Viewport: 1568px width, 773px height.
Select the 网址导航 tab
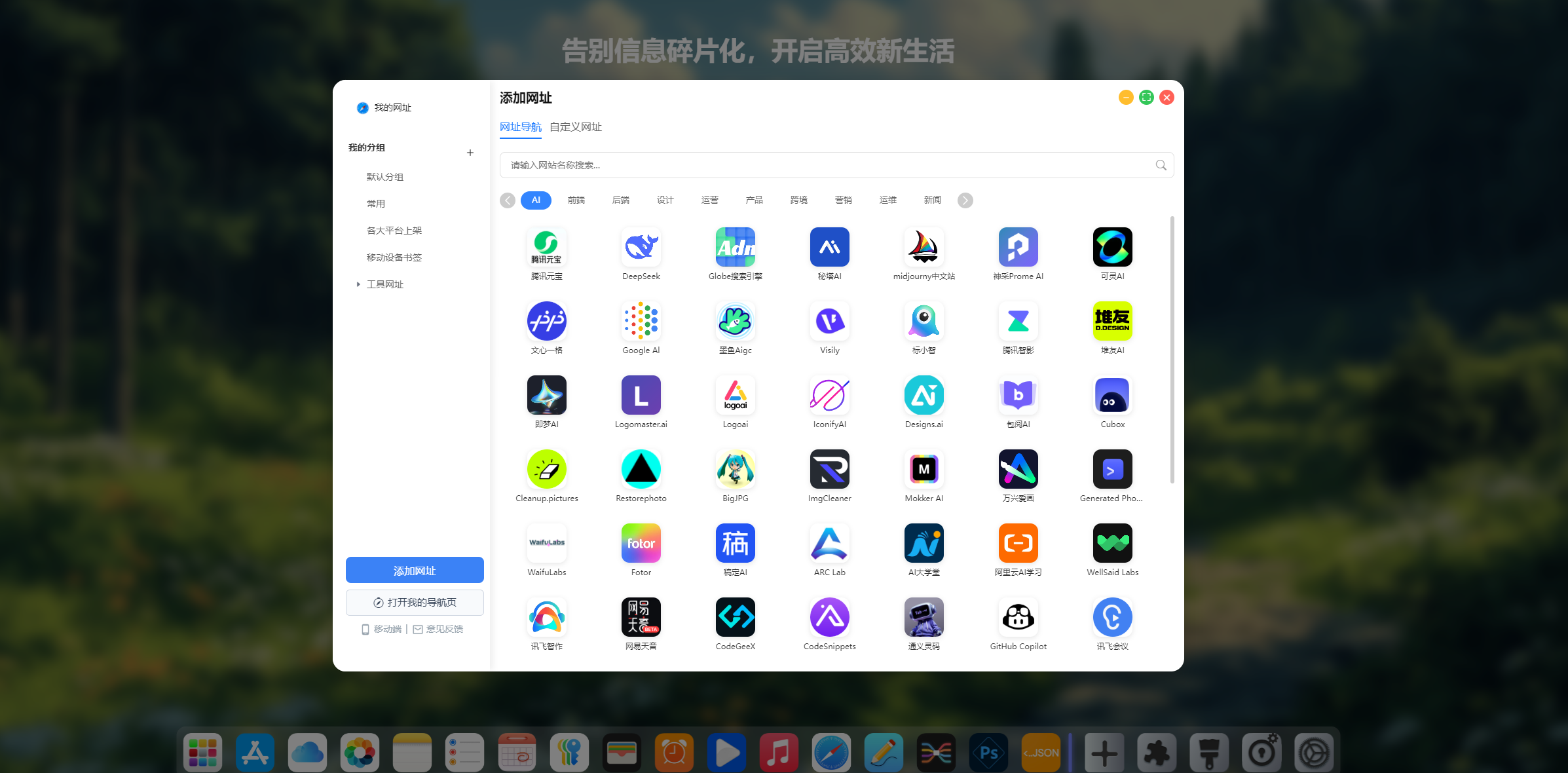click(520, 127)
